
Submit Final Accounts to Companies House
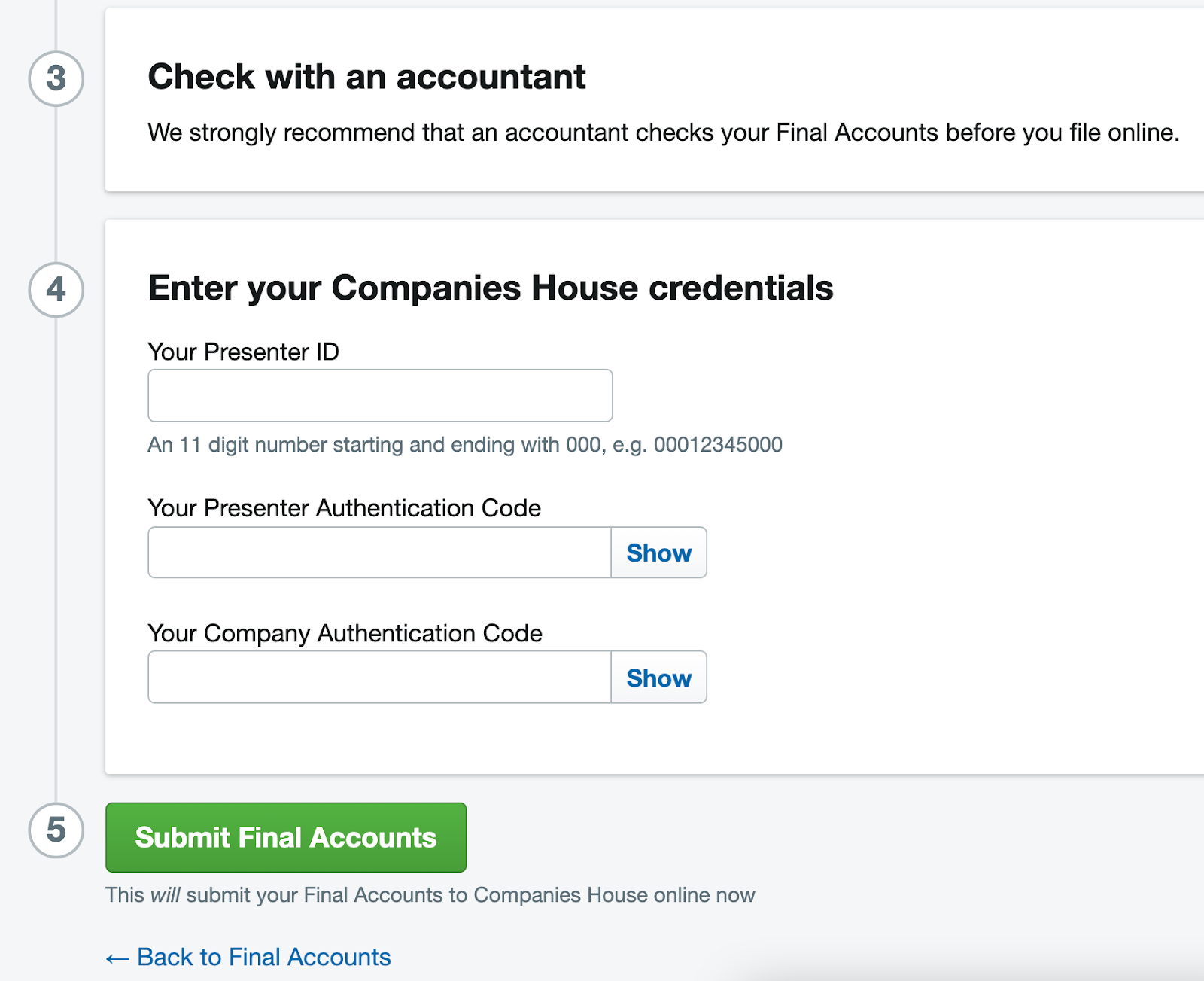(286, 837)
